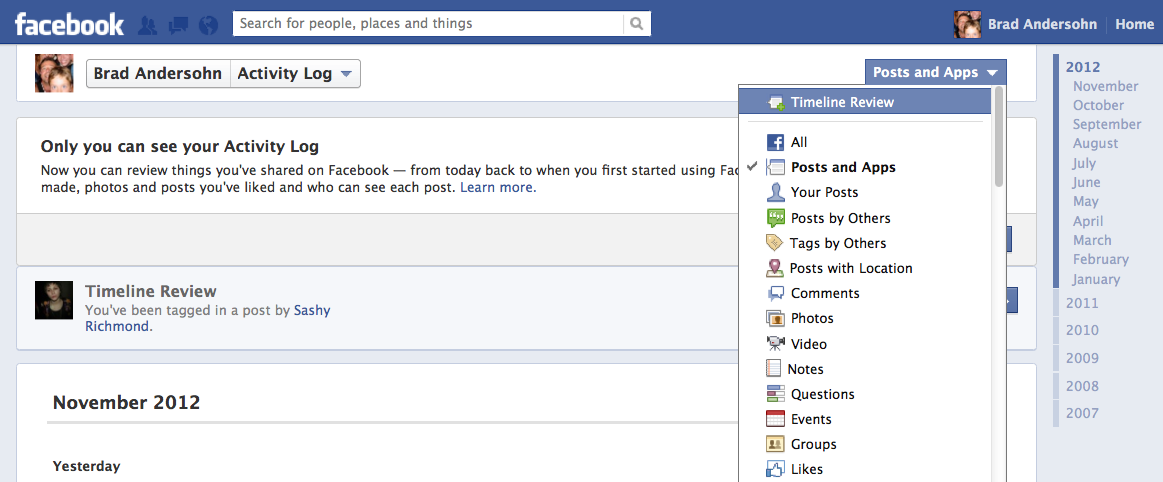The image size is (1163, 482).
Task: Select Timeline Review menu item
Action: 842,102
